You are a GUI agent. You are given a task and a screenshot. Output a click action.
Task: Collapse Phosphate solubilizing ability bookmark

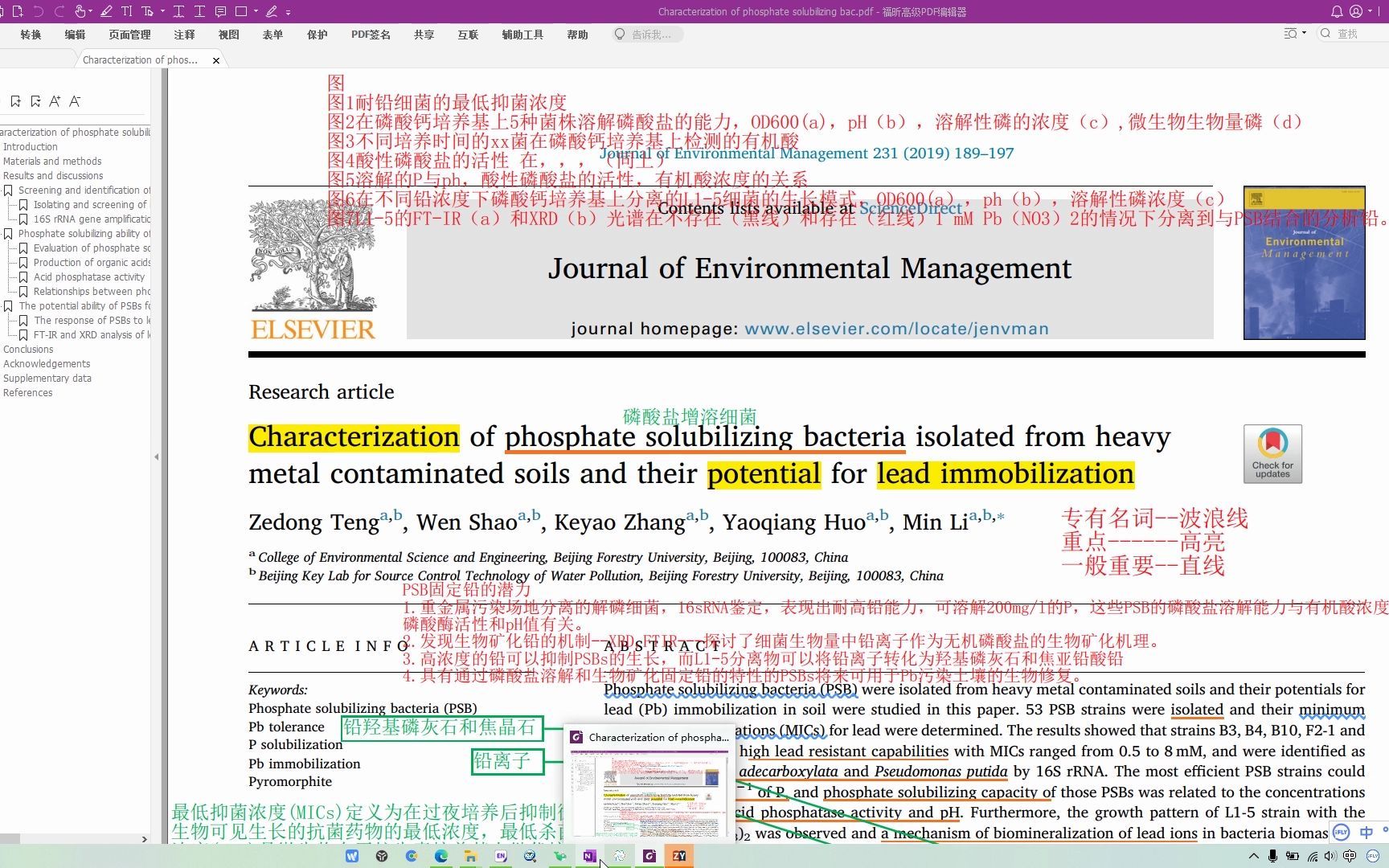point(8,234)
